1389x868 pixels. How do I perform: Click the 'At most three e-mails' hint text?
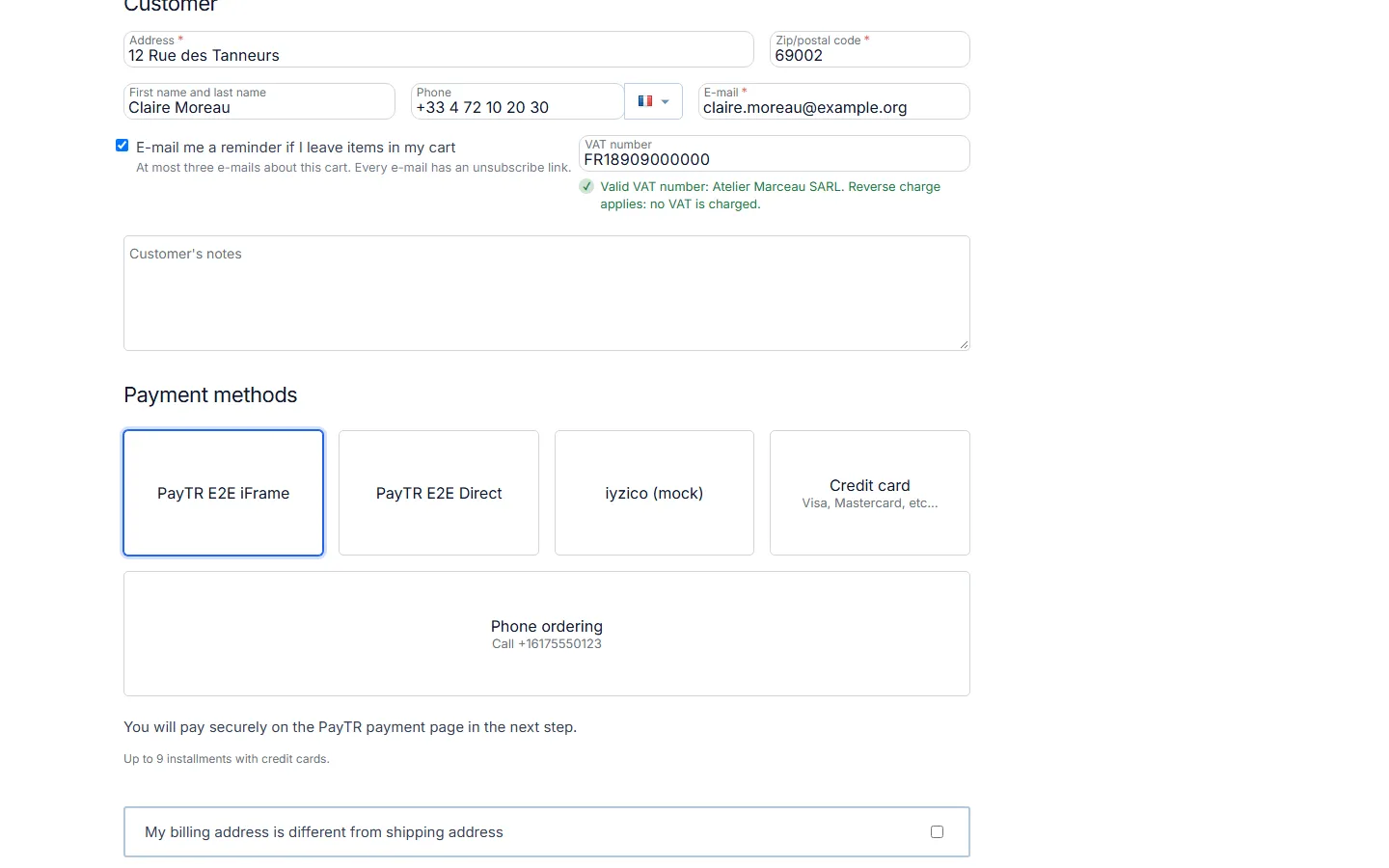[x=354, y=168]
